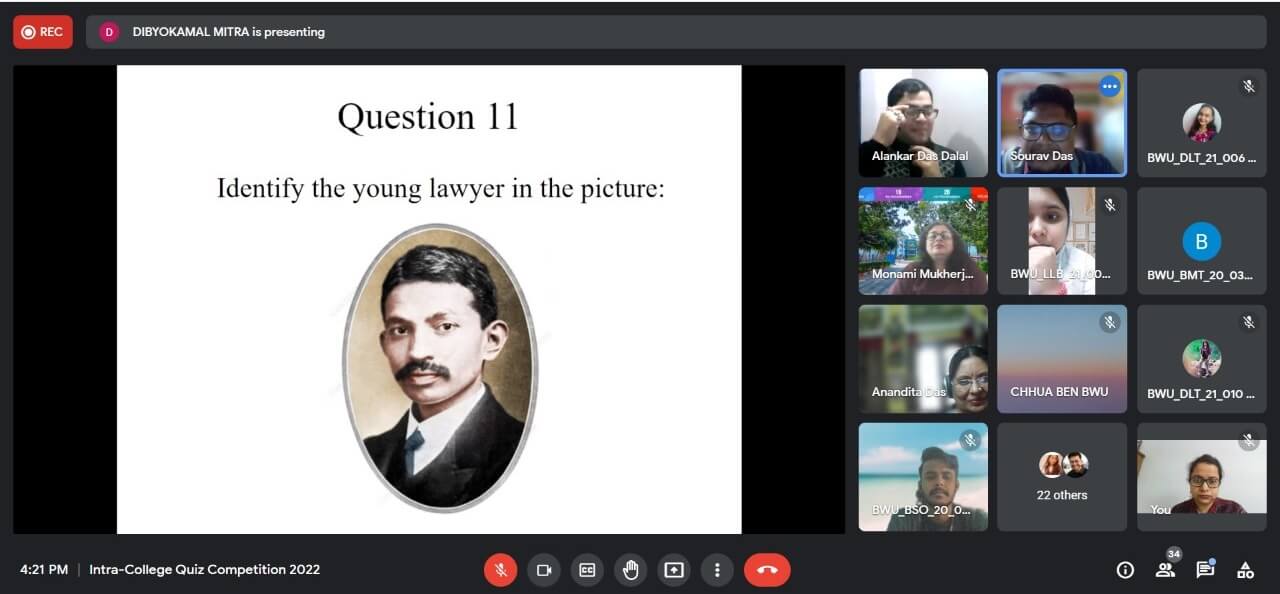
Task: Click the red REC recording indicator
Action: coord(43,32)
